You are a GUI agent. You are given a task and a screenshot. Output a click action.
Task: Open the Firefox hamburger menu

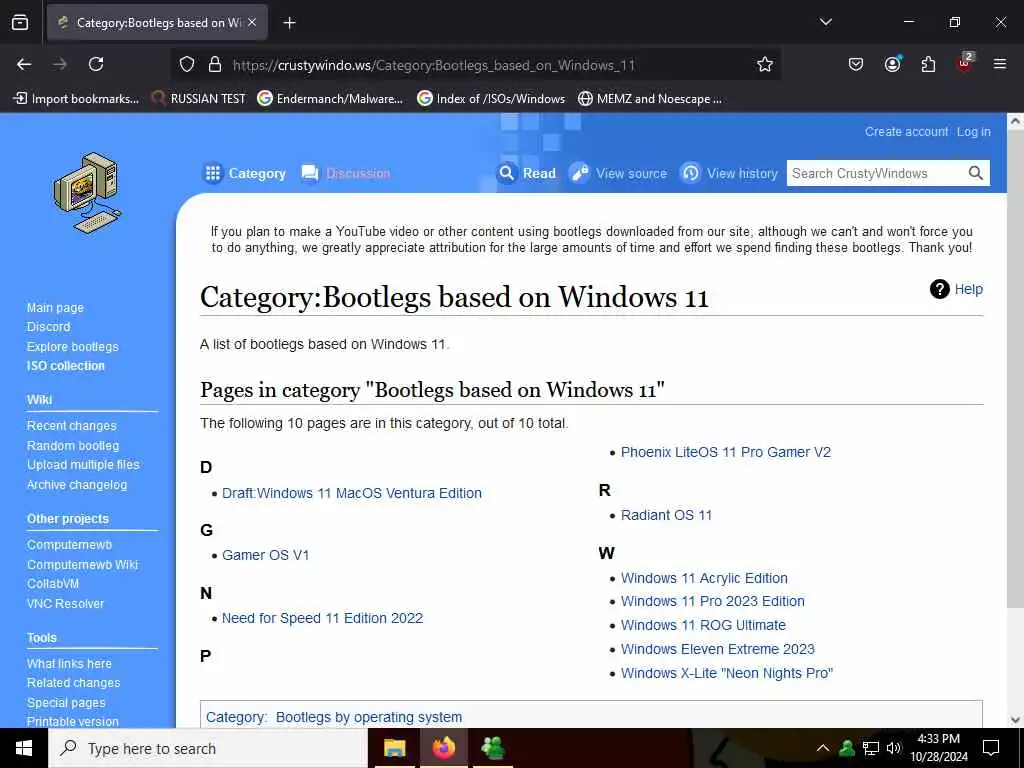(x=1000, y=64)
